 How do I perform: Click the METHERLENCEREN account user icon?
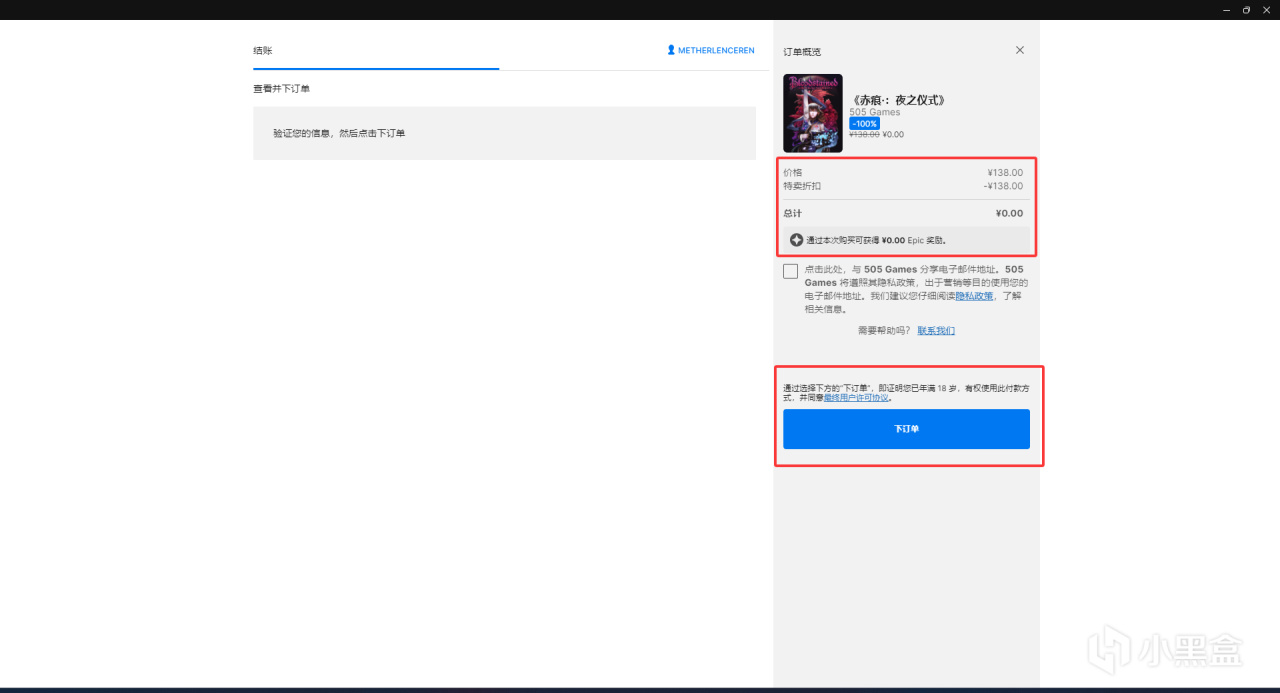(671, 50)
